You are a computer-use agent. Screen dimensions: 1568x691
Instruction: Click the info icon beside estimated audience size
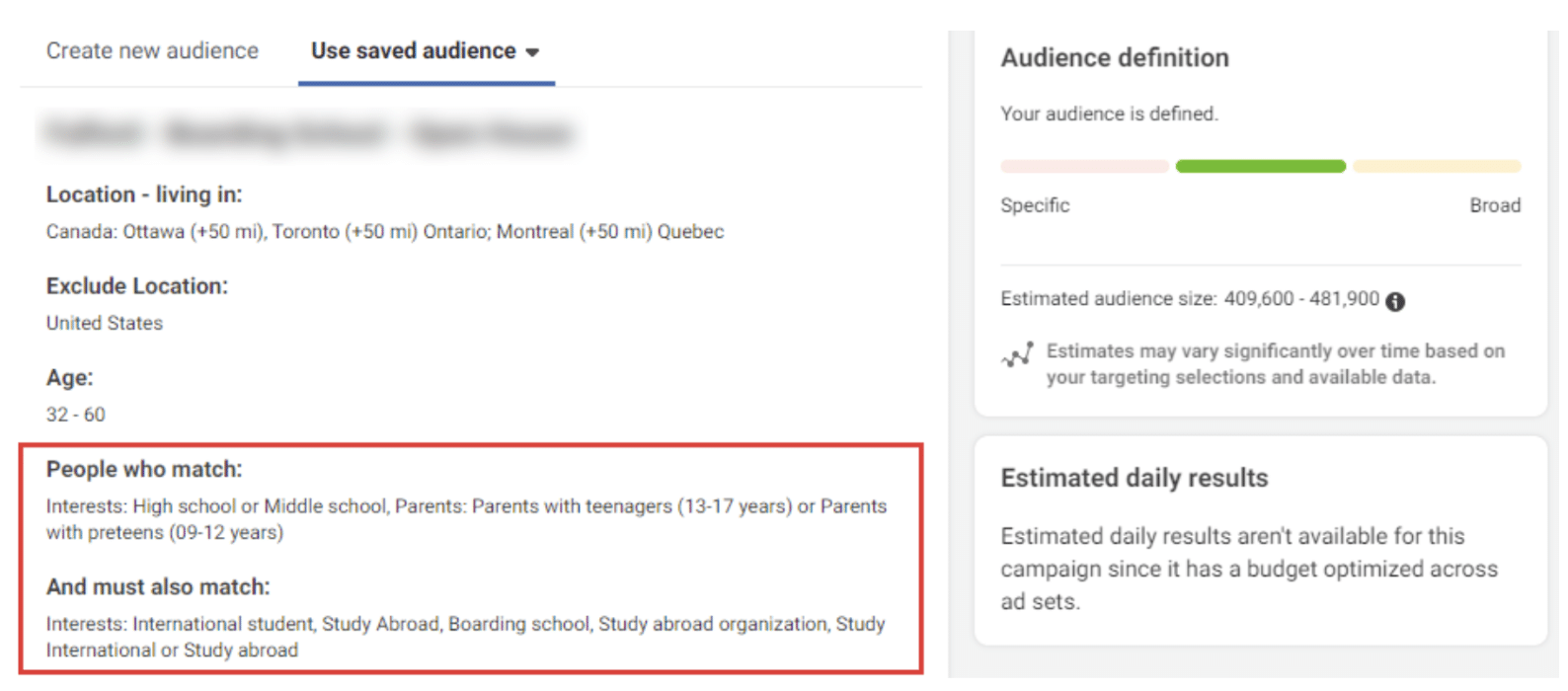coord(1394,301)
